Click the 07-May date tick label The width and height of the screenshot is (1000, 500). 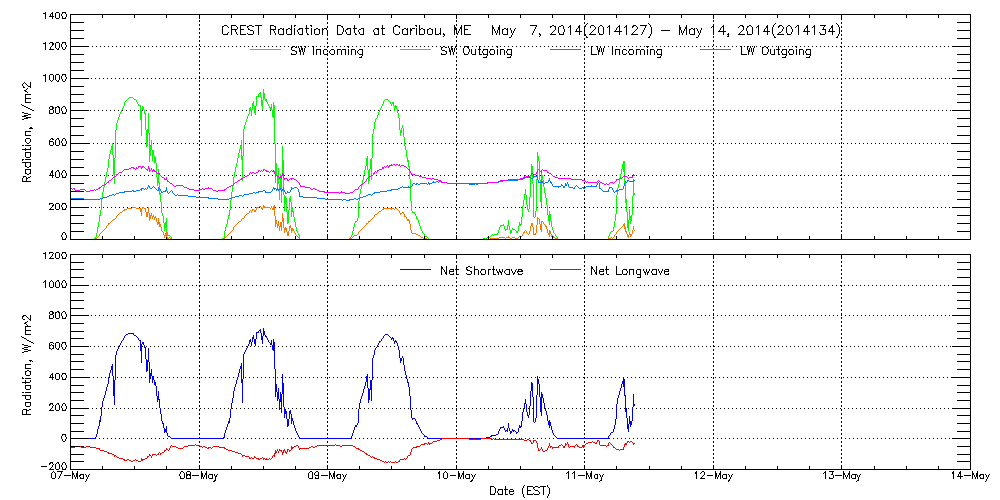(70, 477)
